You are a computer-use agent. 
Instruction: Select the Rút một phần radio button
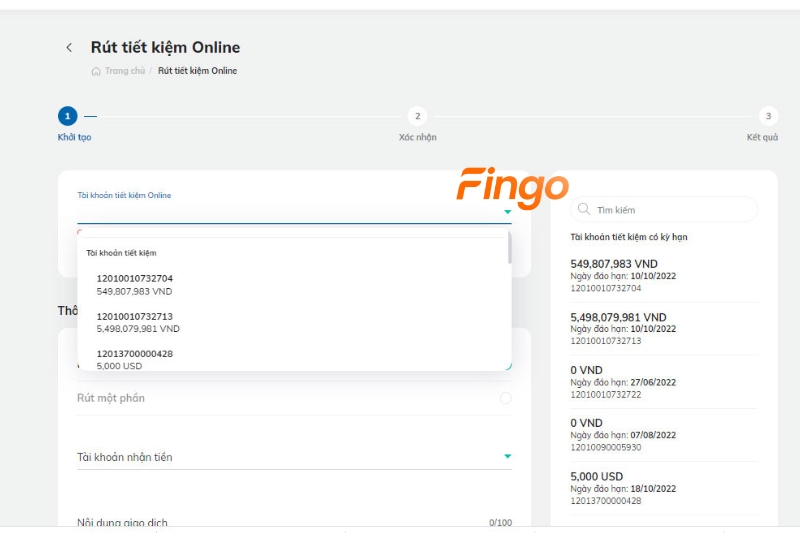point(506,398)
